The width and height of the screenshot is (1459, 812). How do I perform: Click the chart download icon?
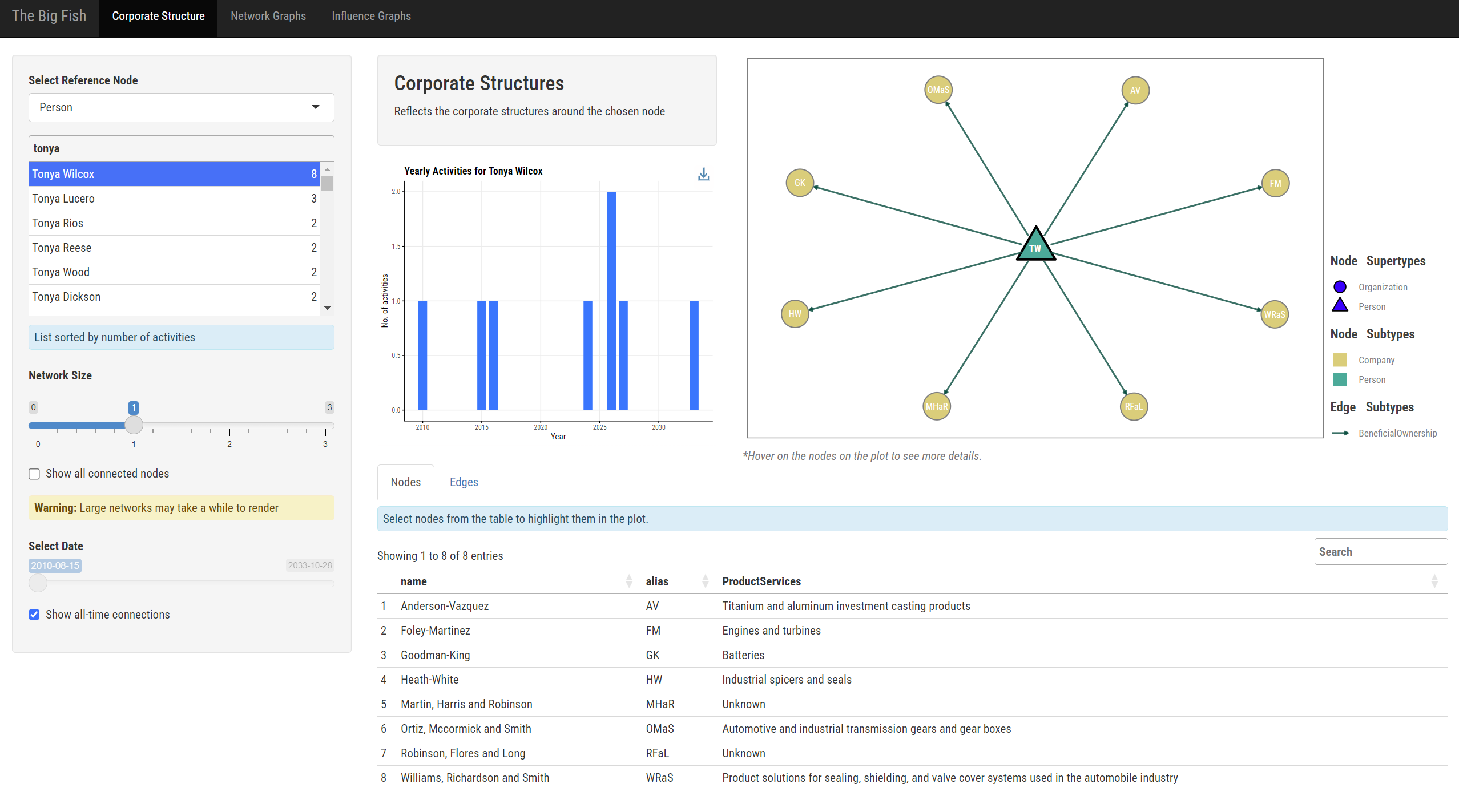point(703,174)
